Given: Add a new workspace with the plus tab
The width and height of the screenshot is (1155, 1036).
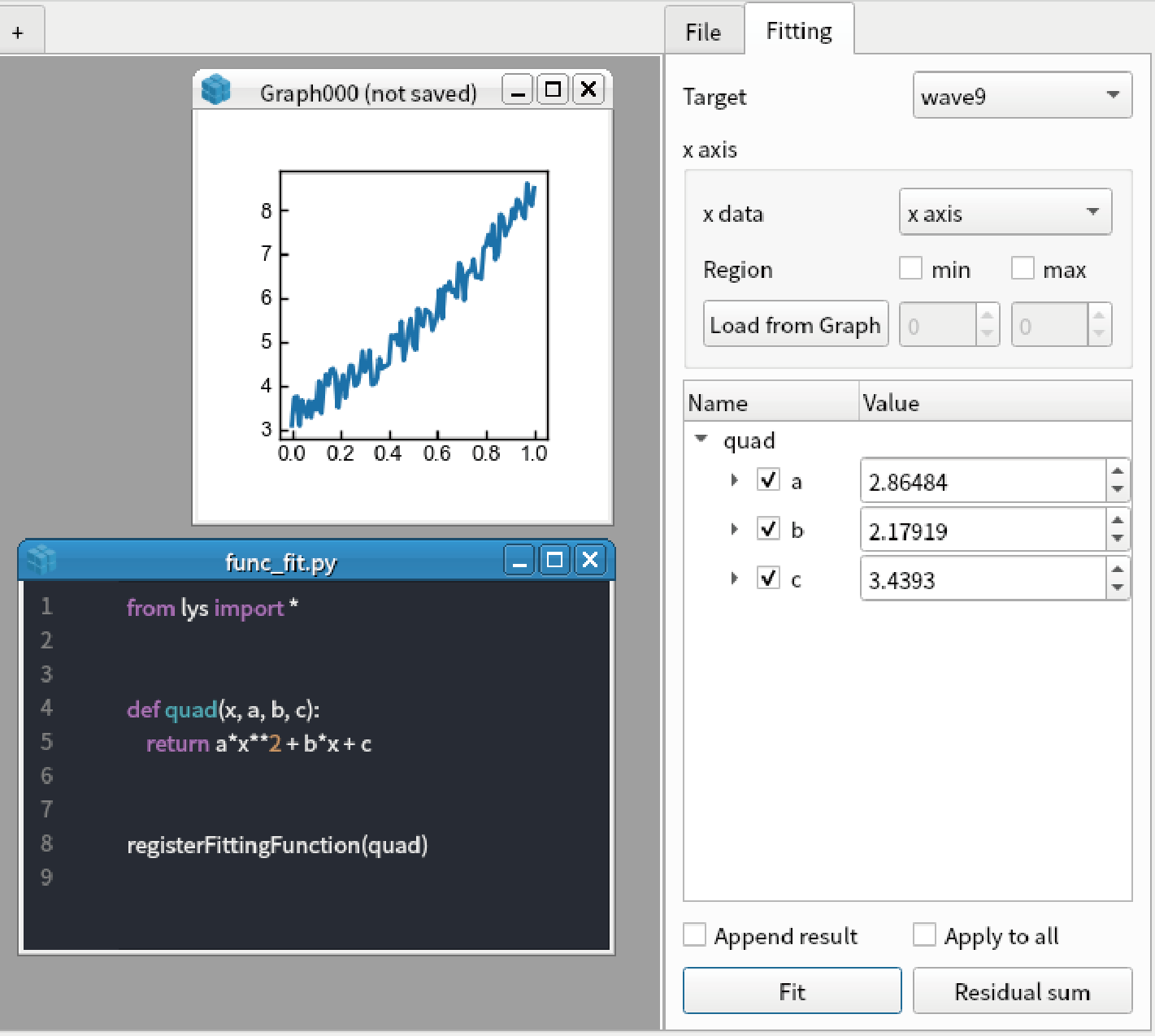Looking at the screenshot, I should pyautogui.click(x=18, y=33).
